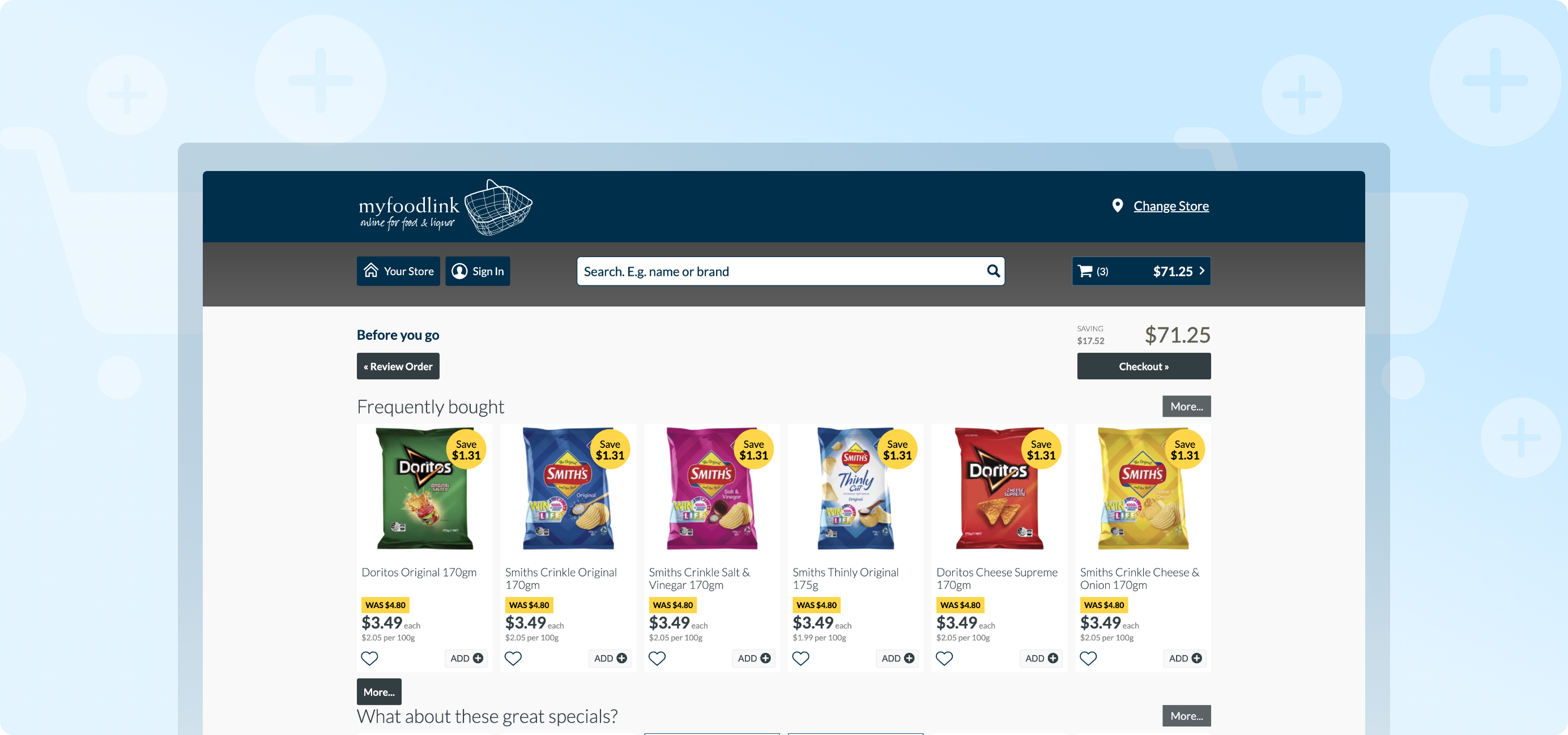The width and height of the screenshot is (1568, 735).
Task: Add Doritos Cheese Supreme to cart
Action: 1041,659
